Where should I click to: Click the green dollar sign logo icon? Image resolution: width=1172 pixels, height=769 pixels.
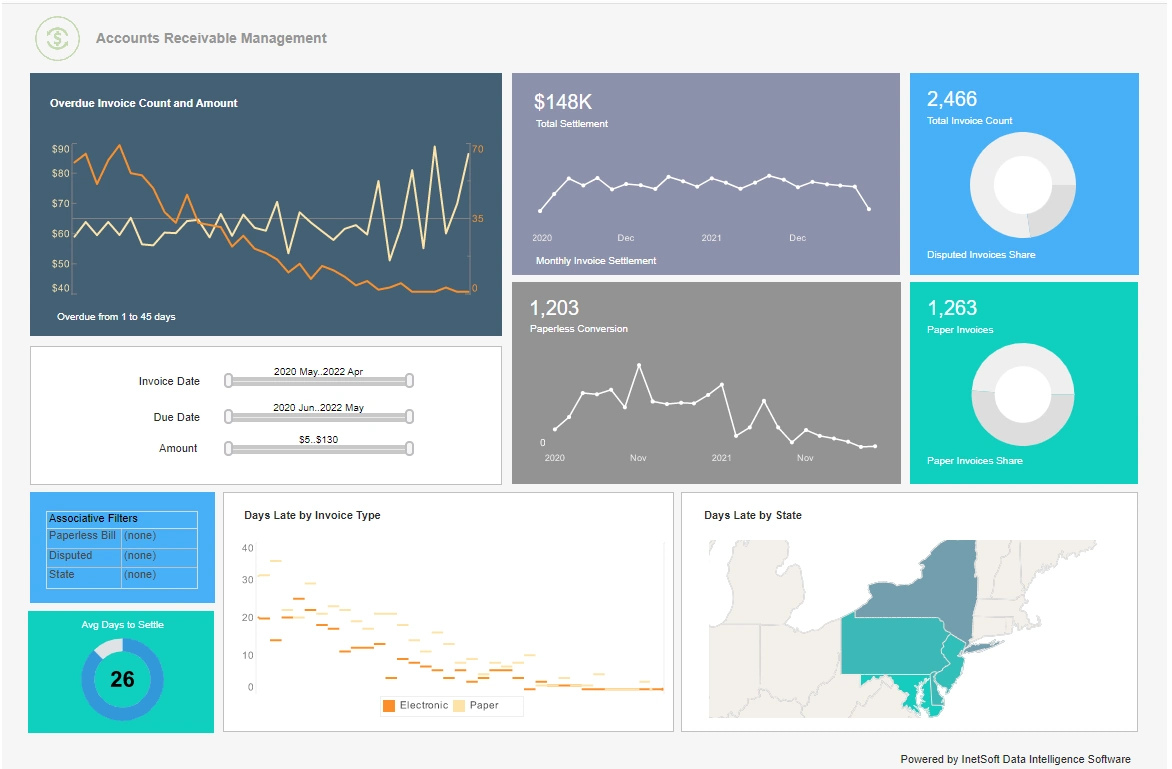click(x=57, y=38)
